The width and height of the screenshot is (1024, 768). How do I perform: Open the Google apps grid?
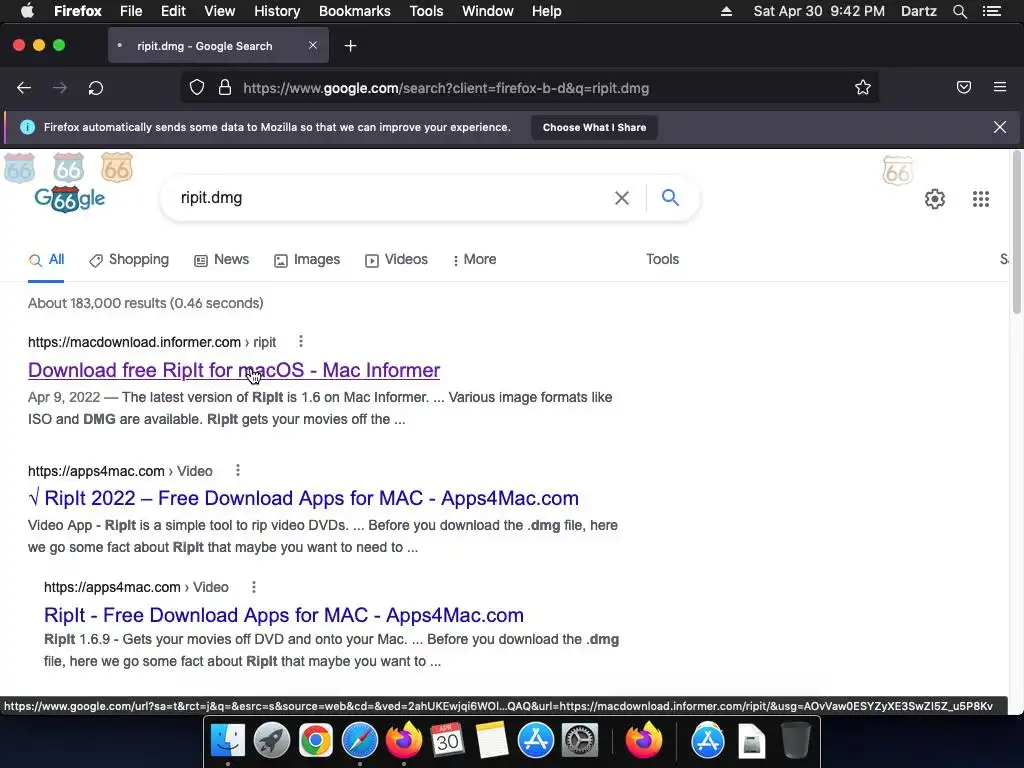(x=981, y=199)
